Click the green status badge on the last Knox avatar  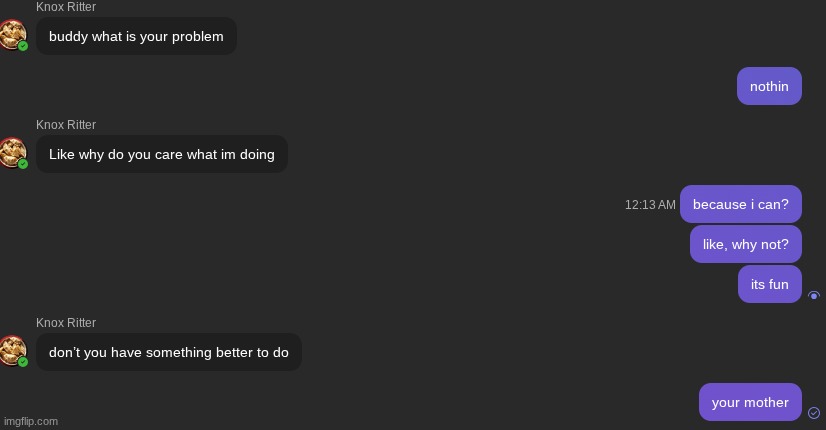[x=23, y=362]
